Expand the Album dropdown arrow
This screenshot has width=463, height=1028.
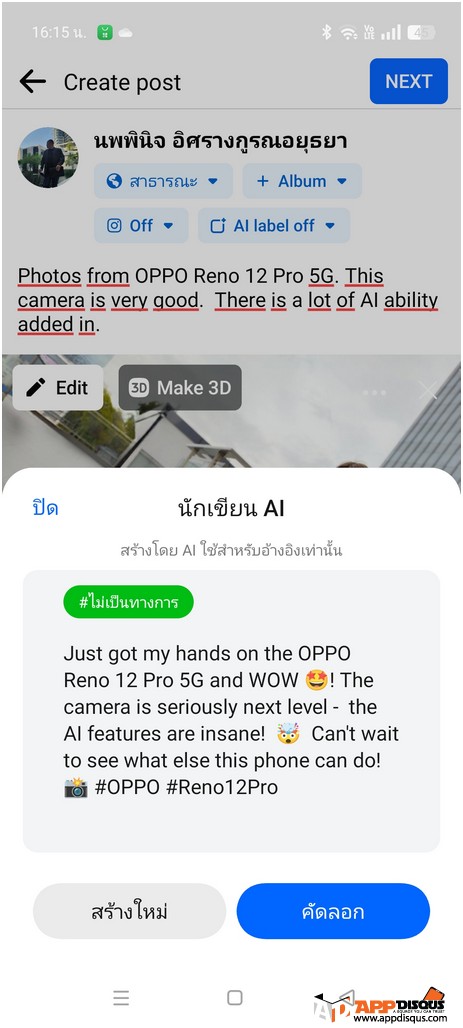click(x=342, y=182)
